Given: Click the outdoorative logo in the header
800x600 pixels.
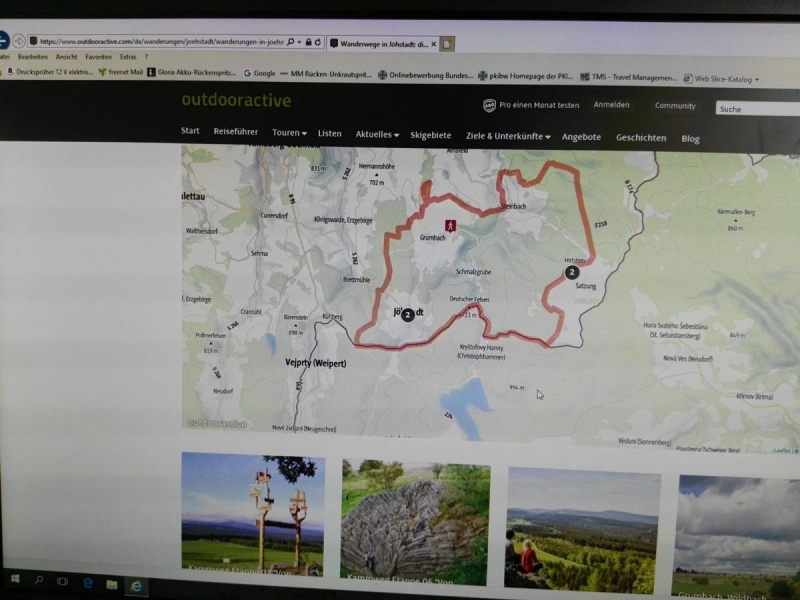Looking at the screenshot, I should (x=236, y=100).
